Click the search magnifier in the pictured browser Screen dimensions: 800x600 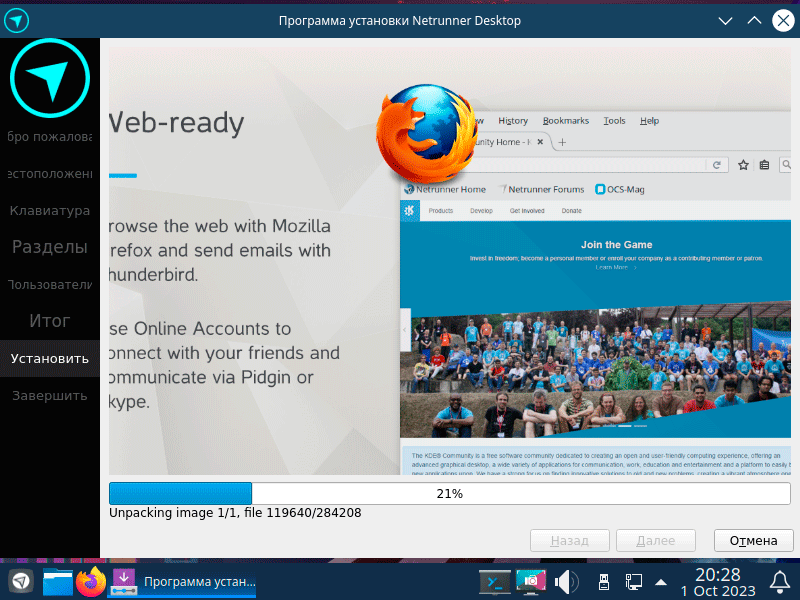click(786, 164)
